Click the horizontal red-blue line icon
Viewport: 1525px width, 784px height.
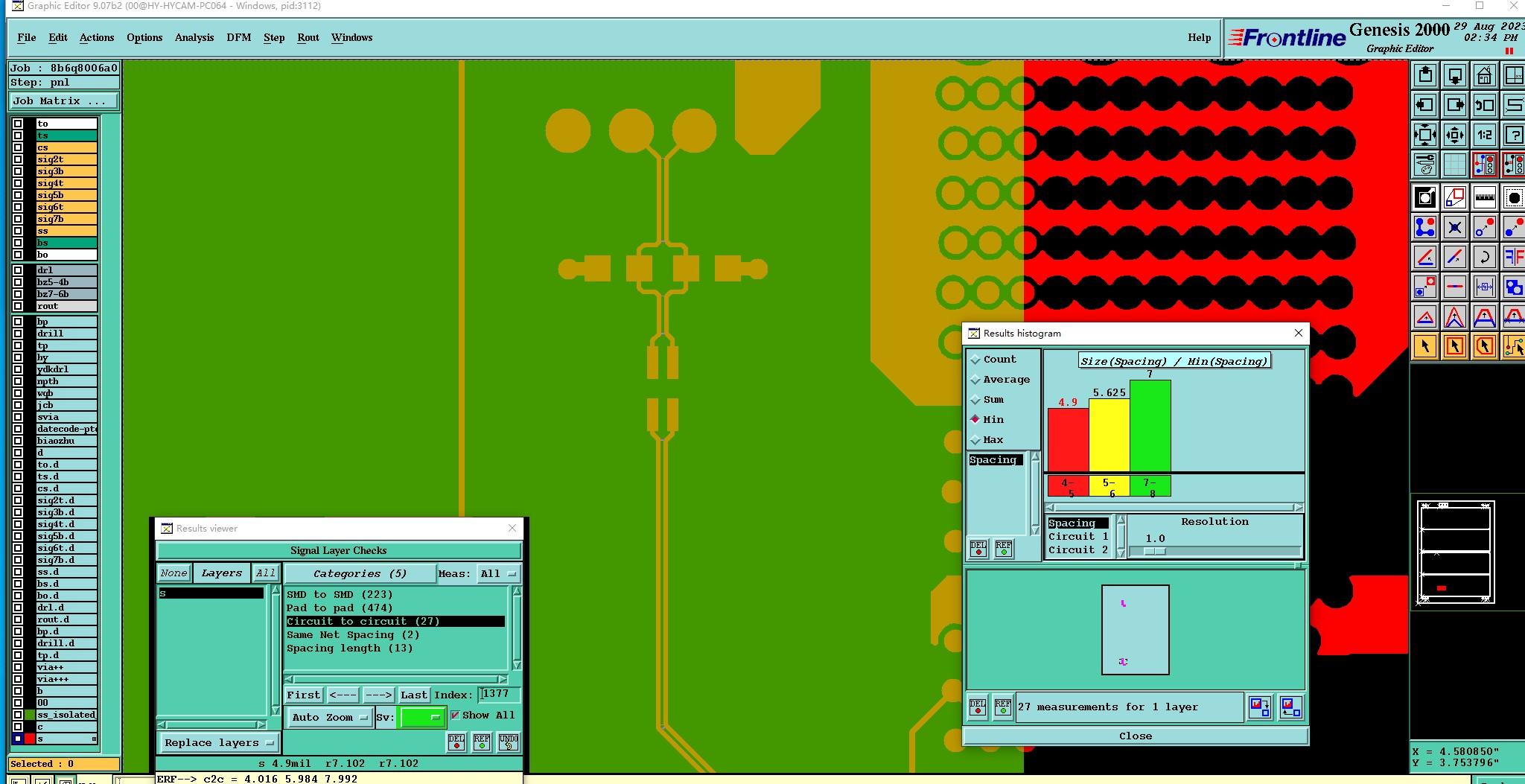tap(1455, 287)
